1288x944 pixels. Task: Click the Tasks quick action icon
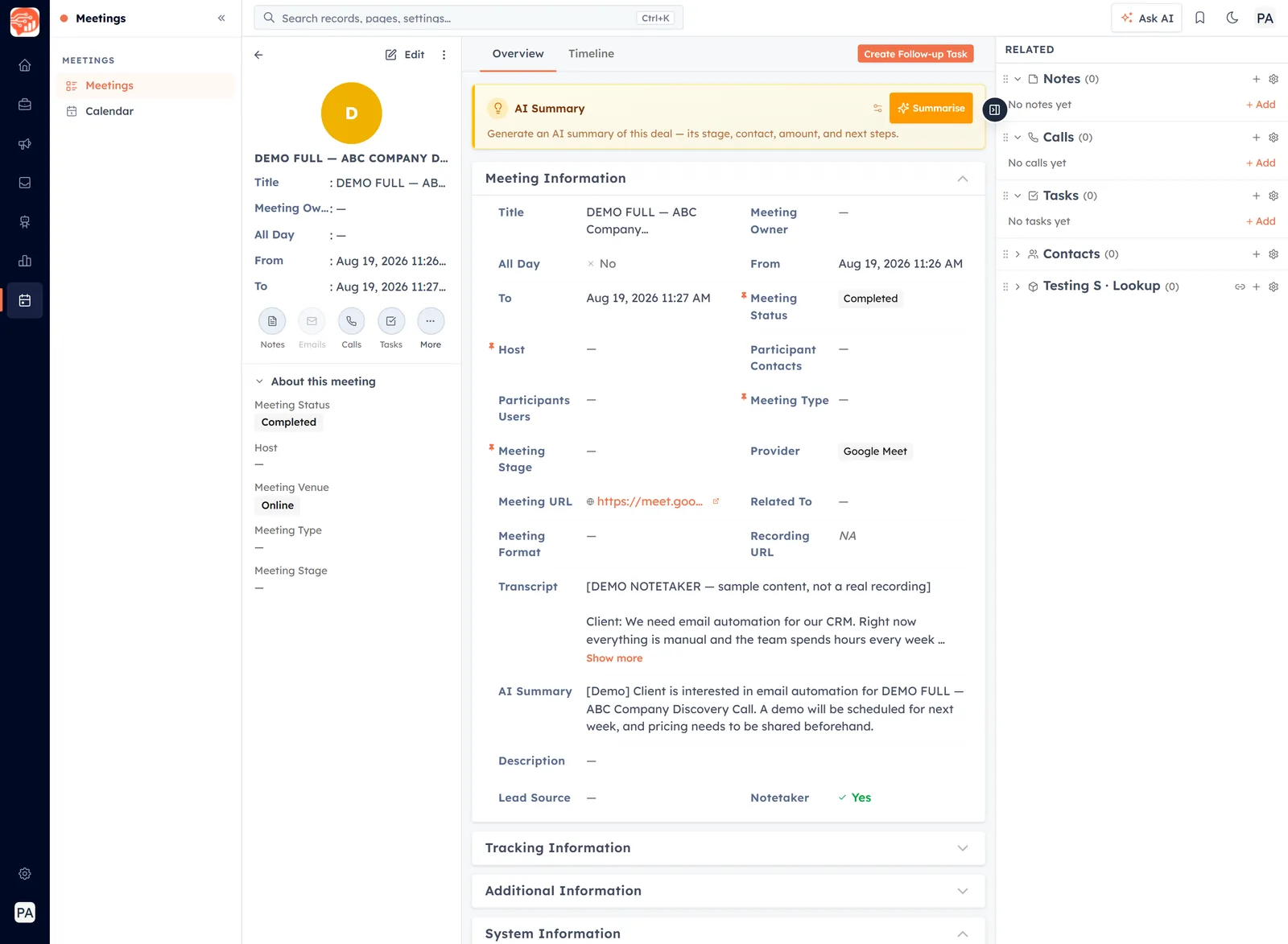(391, 321)
